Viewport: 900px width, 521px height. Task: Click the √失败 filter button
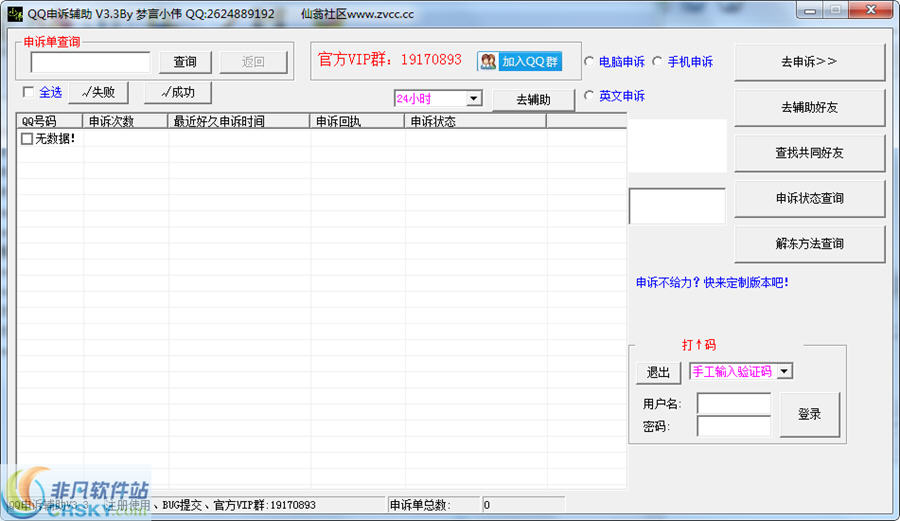[98, 92]
